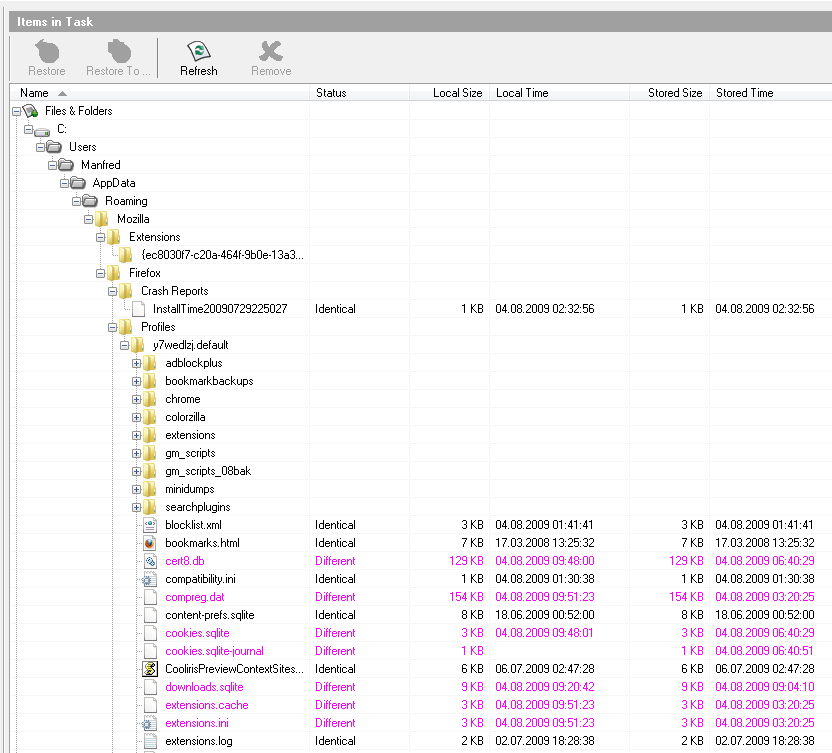Image resolution: width=832 pixels, height=753 pixels.
Task: Expand the searchplugins folder
Action: (136, 507)
